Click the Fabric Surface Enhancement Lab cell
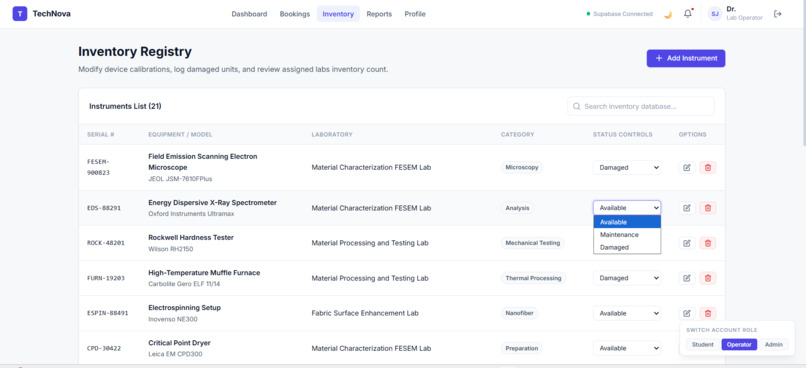 [x=365, y=313]
